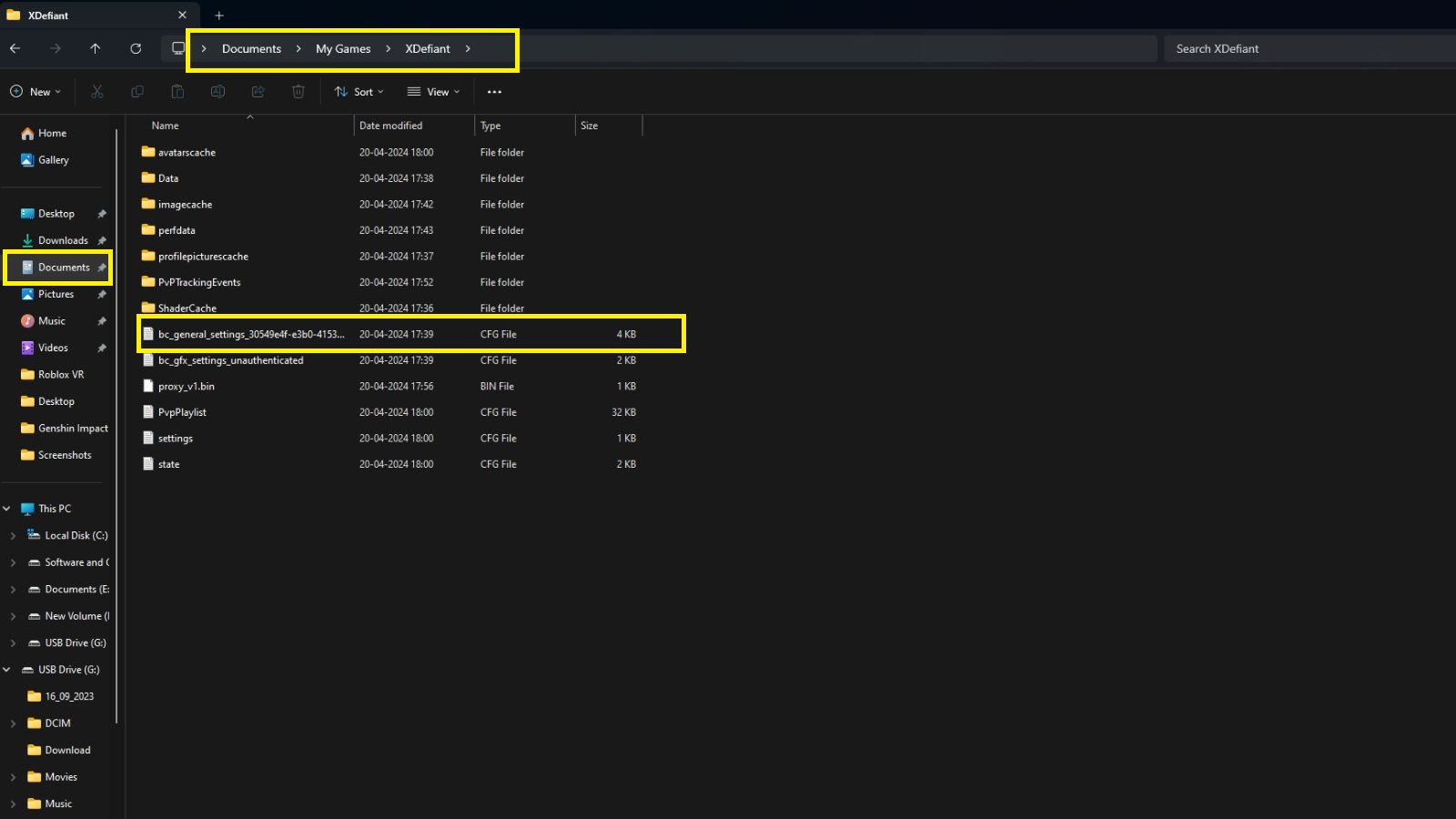Open a new tab with plus button
The height and width of the screenshot is (819, 1456).
point(218,15)
